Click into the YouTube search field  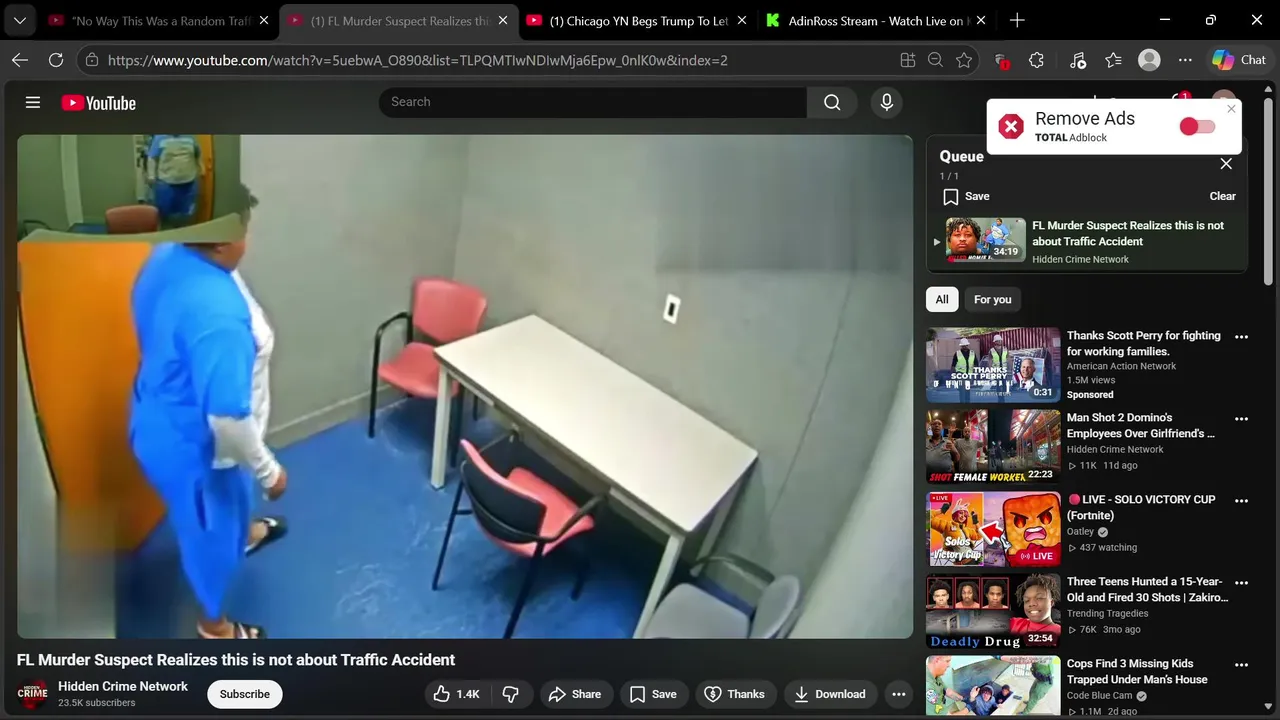tap(593, 102)
